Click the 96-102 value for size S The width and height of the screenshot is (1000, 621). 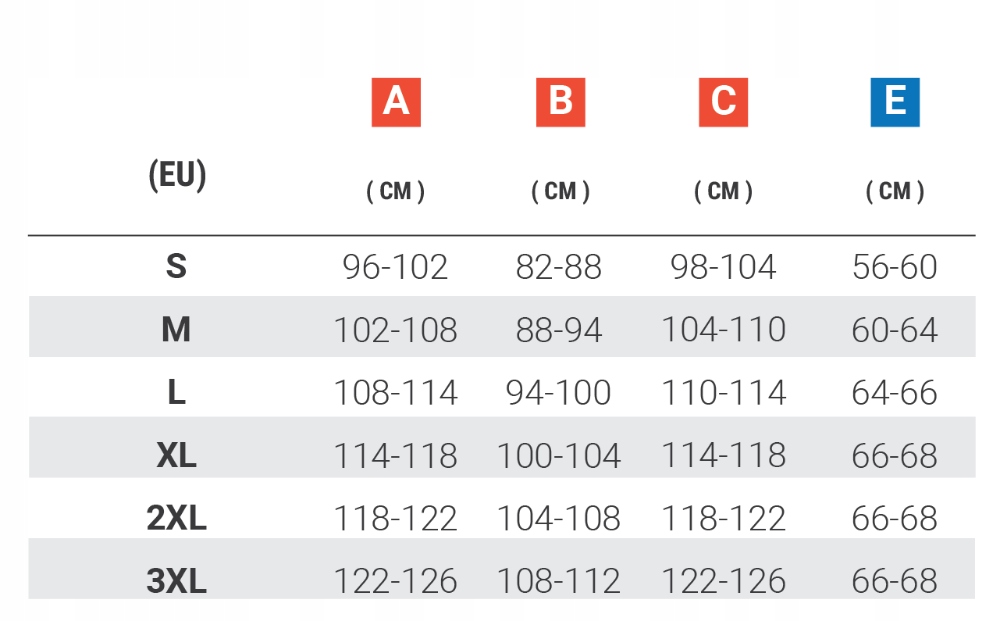click(x=395, y=267)
